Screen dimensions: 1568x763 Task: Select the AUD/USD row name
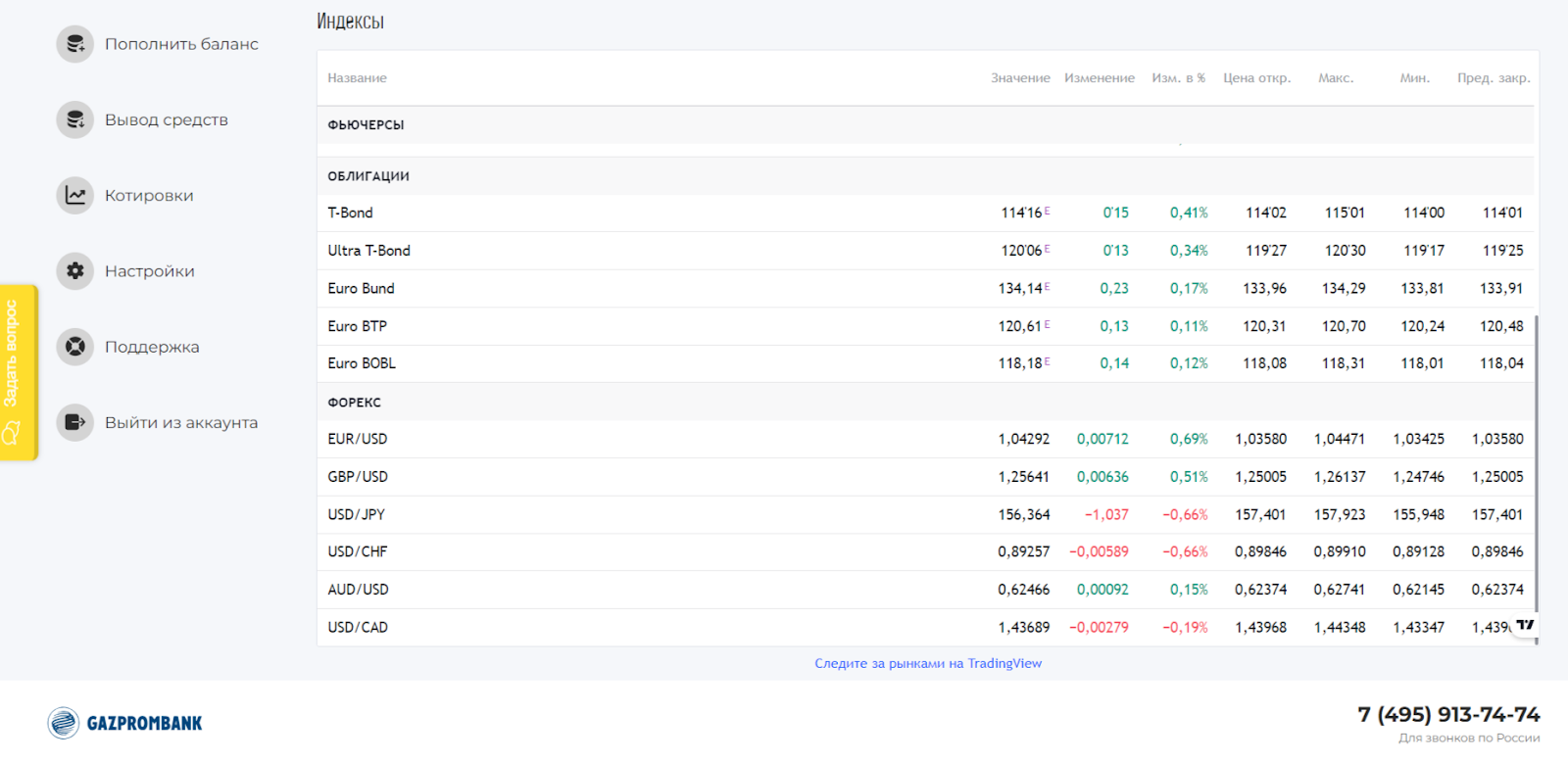coord(358,590)
